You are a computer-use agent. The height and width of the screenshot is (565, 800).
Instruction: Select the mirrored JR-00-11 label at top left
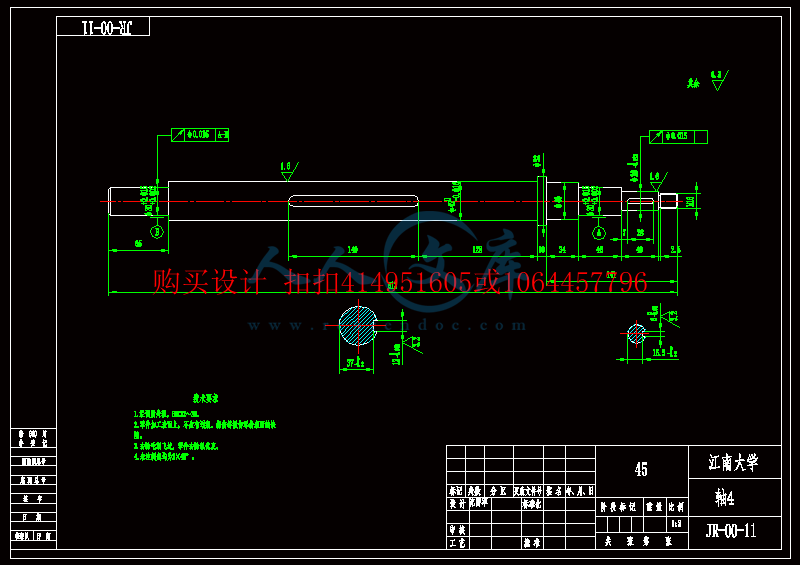point(107,27)
